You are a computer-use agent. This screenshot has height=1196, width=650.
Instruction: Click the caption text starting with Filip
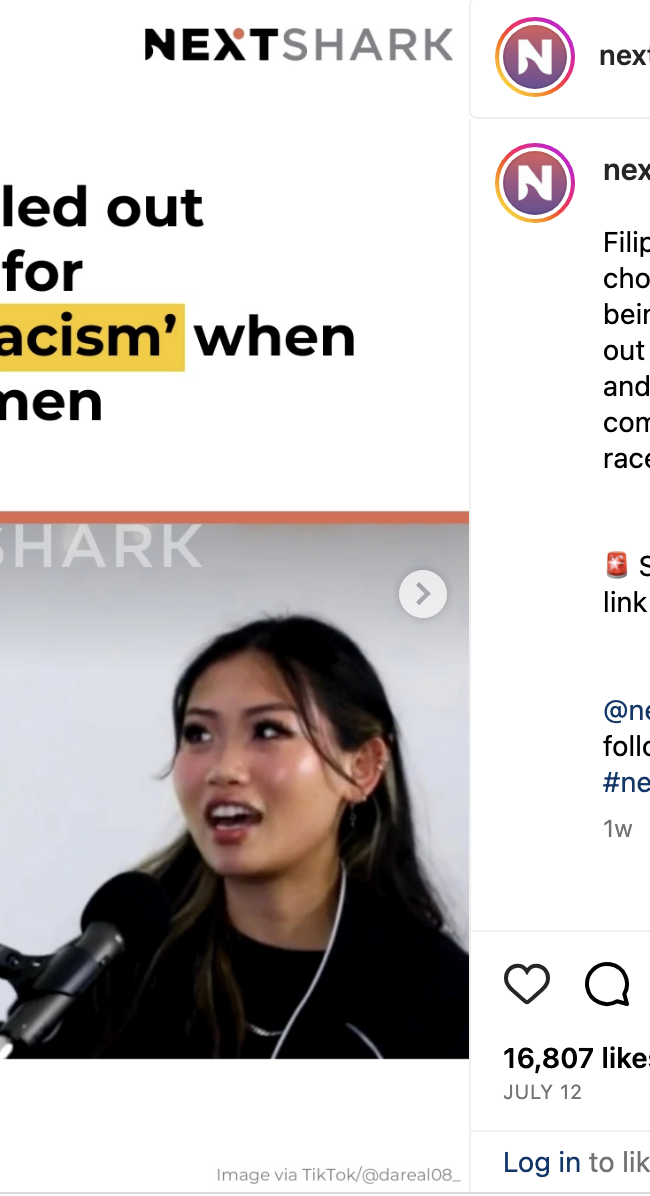[626, 350]
